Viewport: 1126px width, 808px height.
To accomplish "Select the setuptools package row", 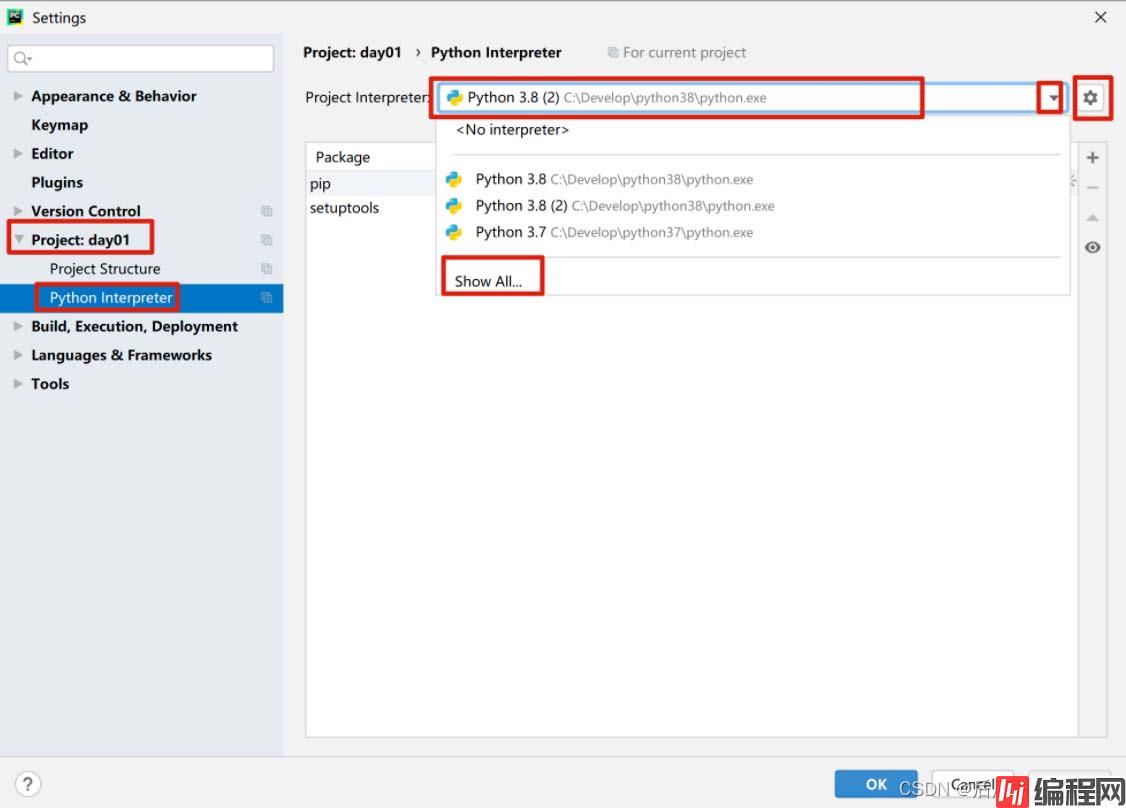I will click(345, 208).
